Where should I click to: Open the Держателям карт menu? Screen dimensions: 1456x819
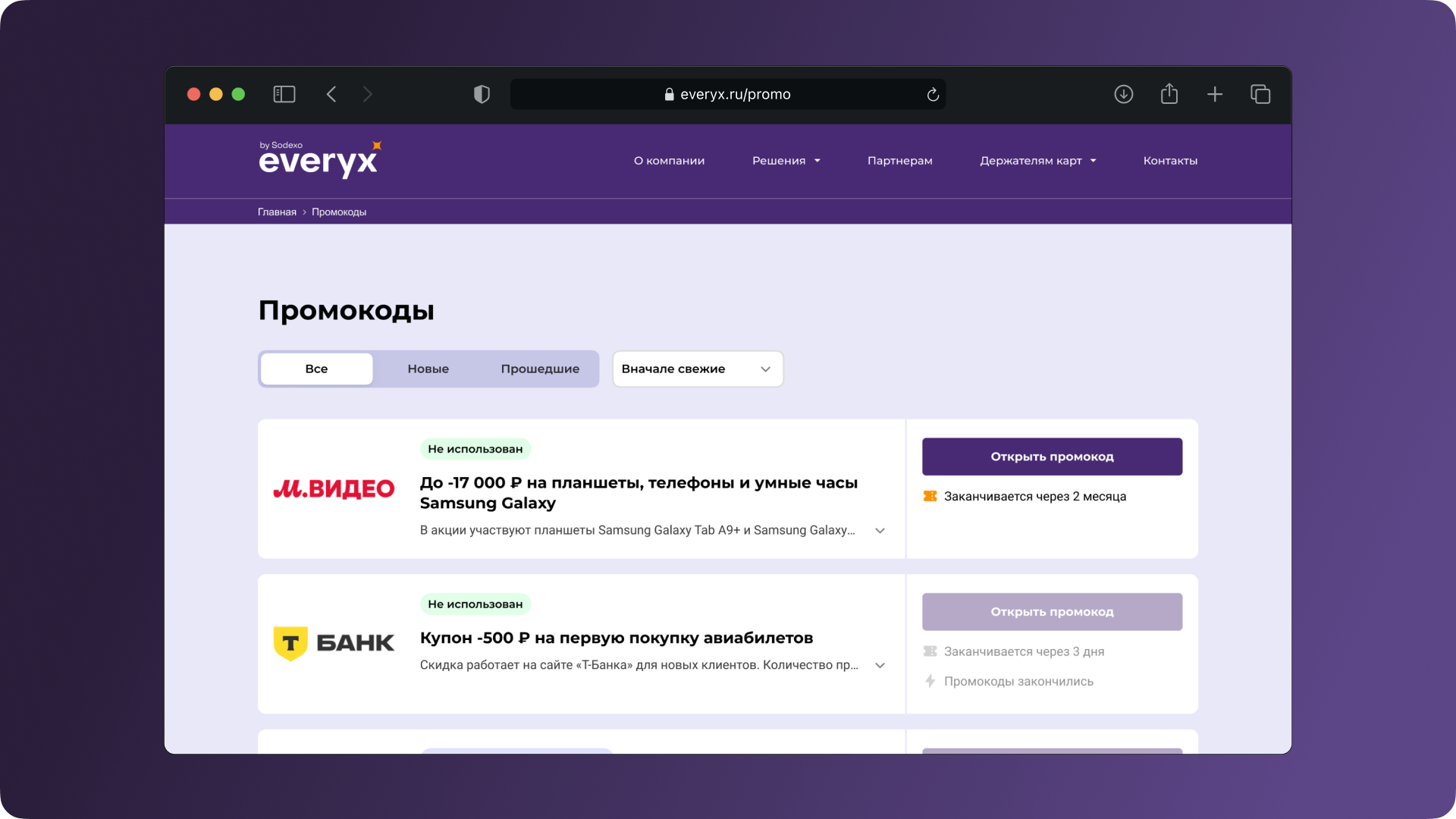coord(1037,161)
